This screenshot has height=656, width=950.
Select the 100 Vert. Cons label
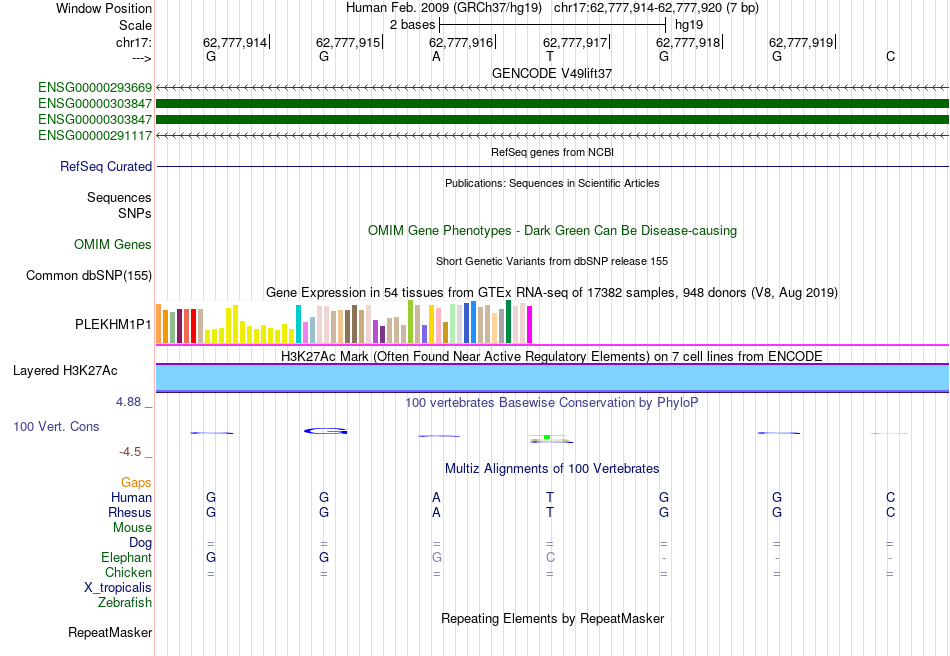56,426
